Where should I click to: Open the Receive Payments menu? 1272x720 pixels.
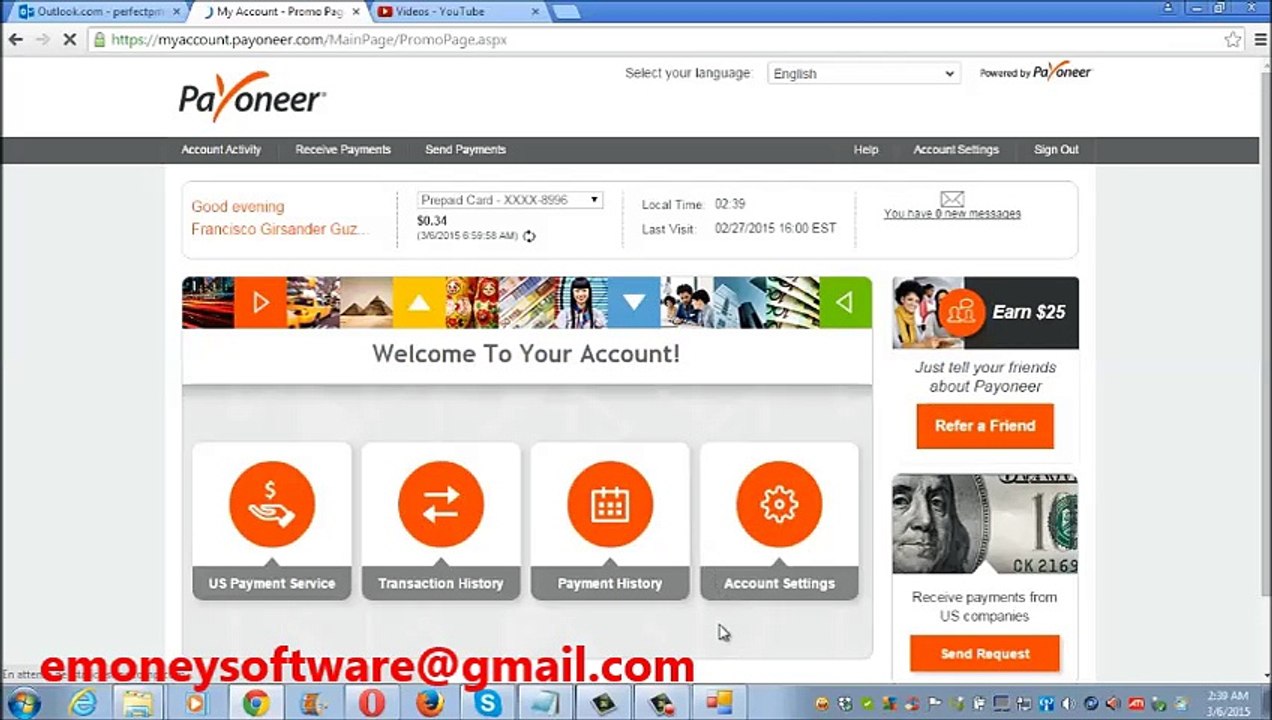click(343, 149)
